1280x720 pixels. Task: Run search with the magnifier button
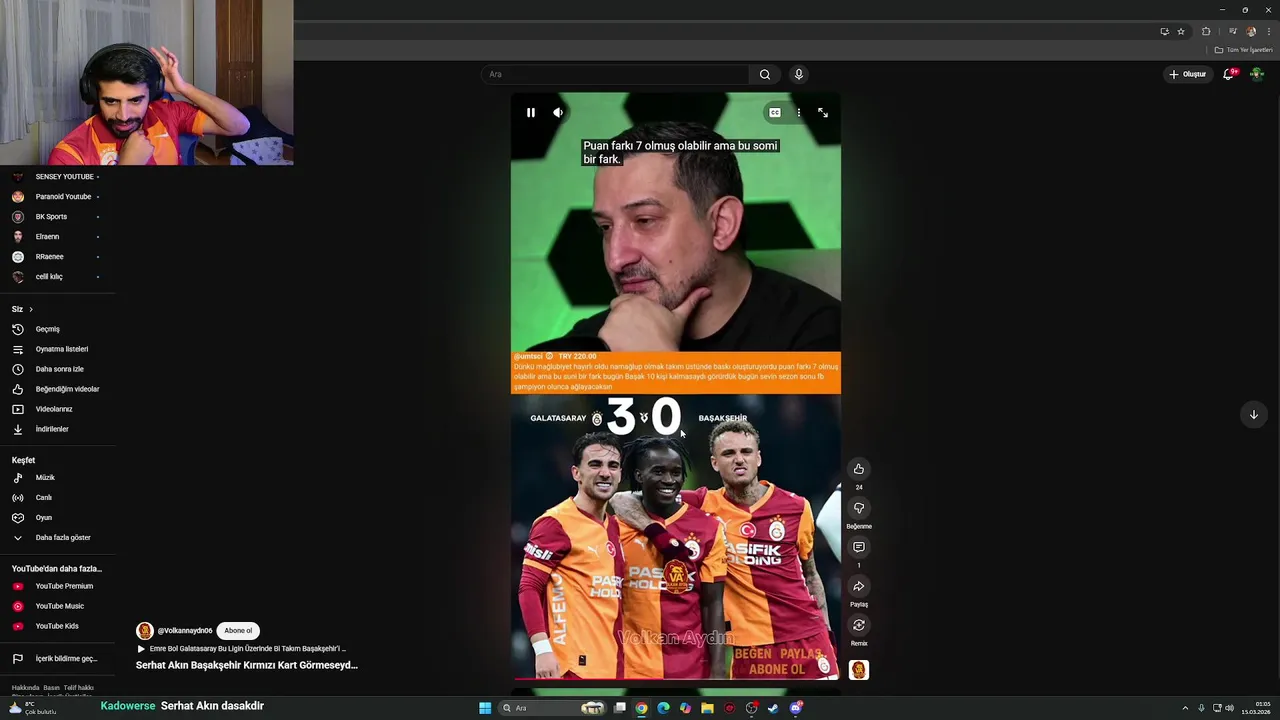click(765, 74)
